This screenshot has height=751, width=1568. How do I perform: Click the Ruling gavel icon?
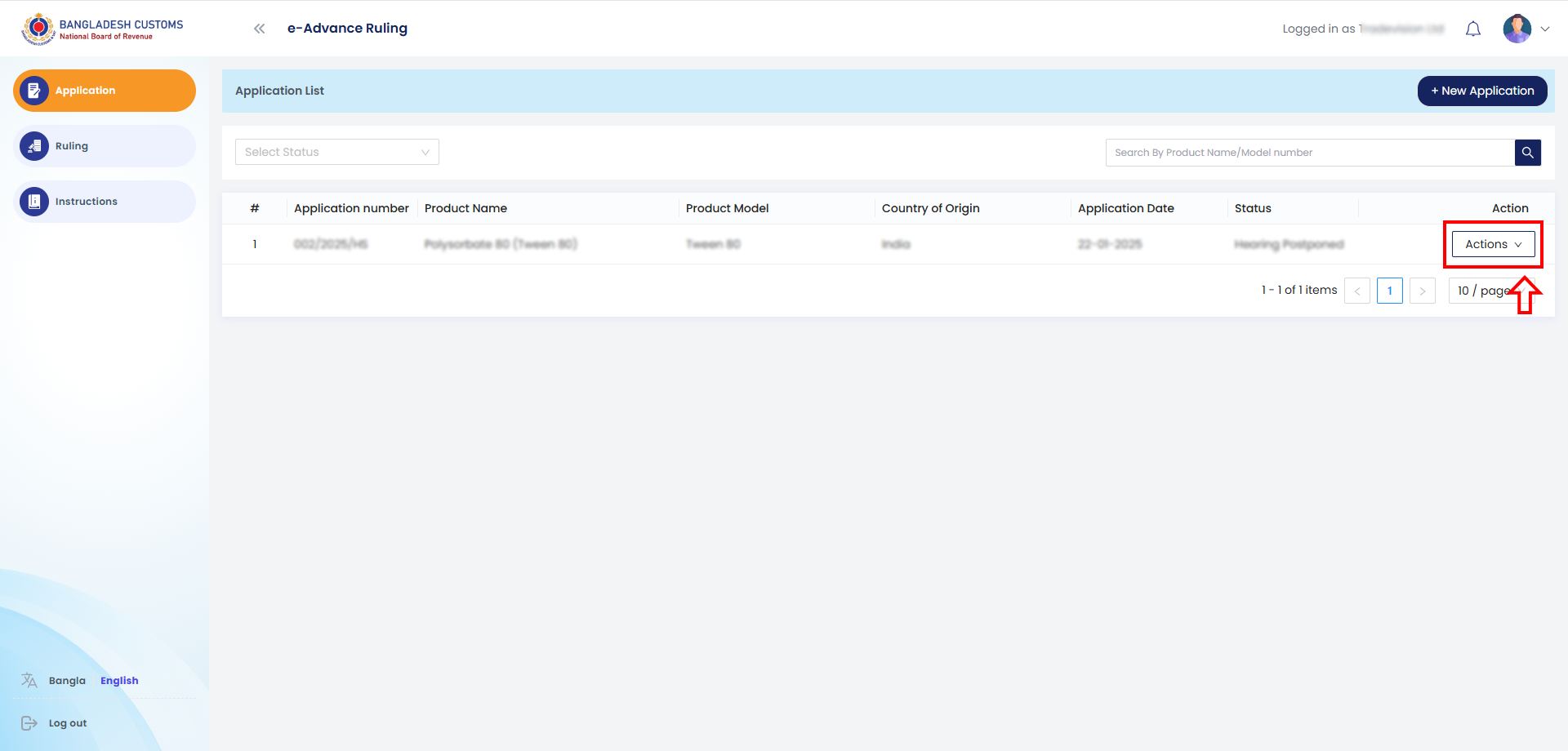(x=34, y=146)
